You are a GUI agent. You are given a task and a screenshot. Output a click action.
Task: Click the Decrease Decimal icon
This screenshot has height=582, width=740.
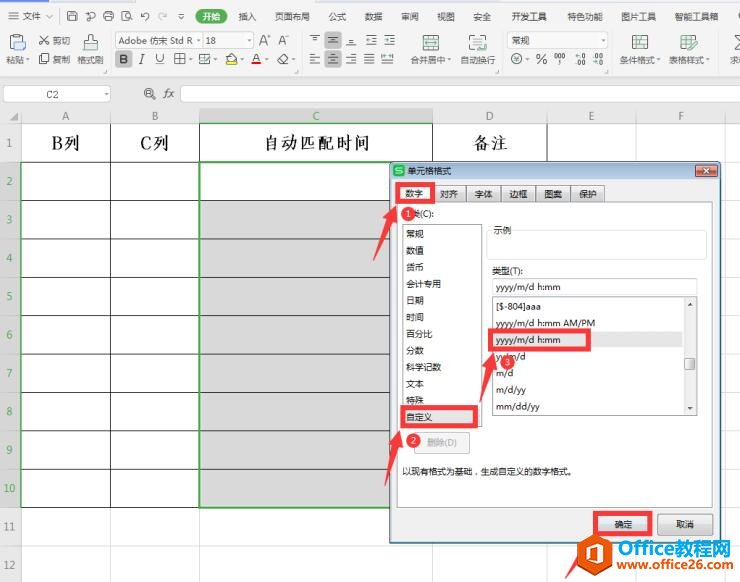pos(598,59)
